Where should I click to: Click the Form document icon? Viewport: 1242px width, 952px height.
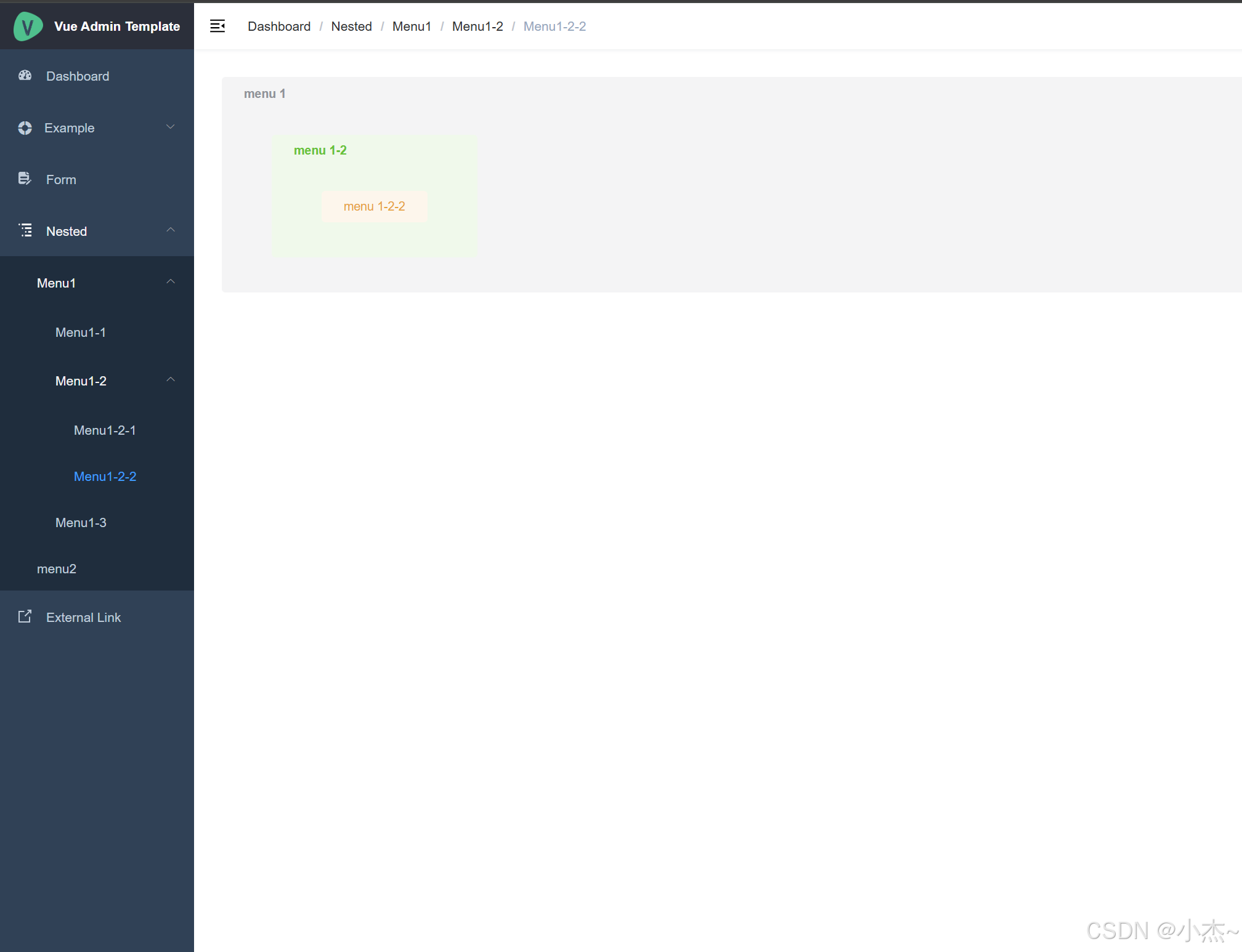click(25, 179)
